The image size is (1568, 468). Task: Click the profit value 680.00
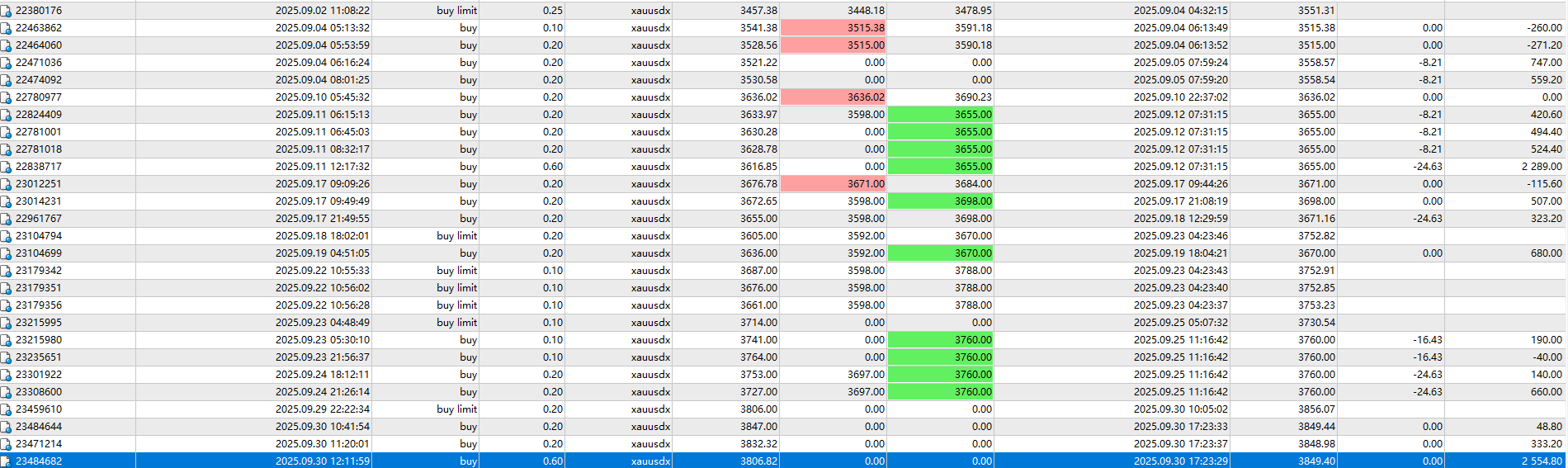pos(1547,253)
